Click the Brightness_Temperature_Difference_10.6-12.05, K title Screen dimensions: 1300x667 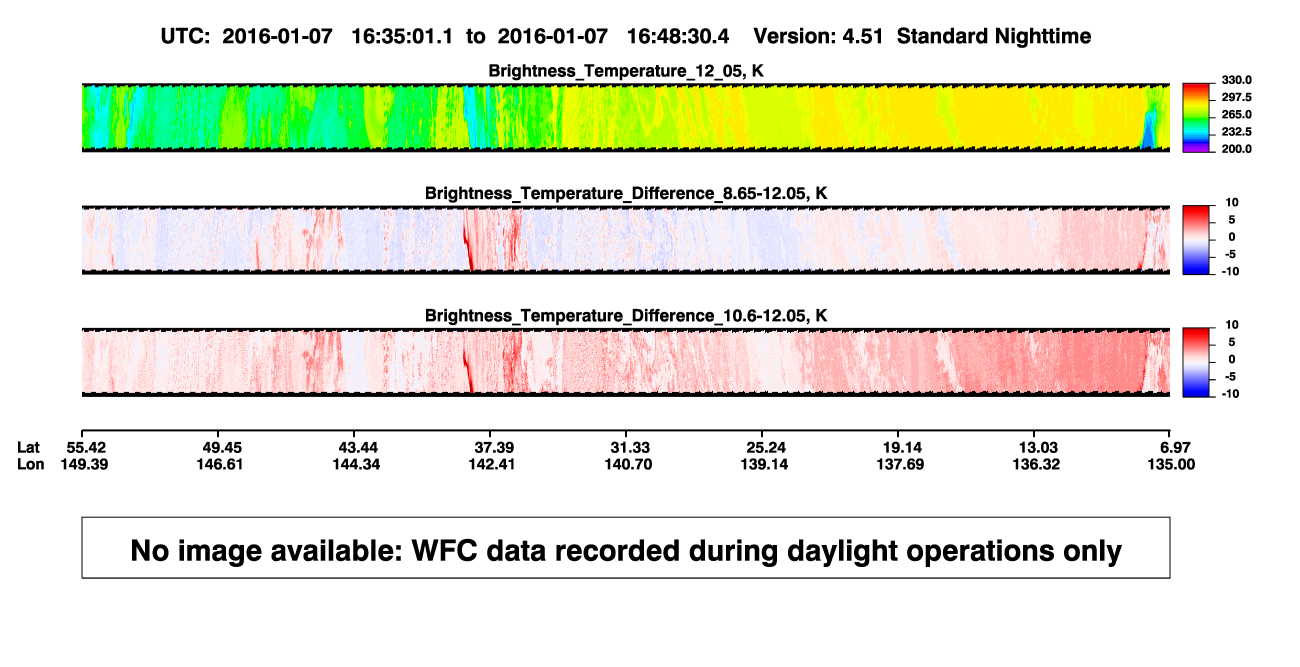(x=626, y=316)
